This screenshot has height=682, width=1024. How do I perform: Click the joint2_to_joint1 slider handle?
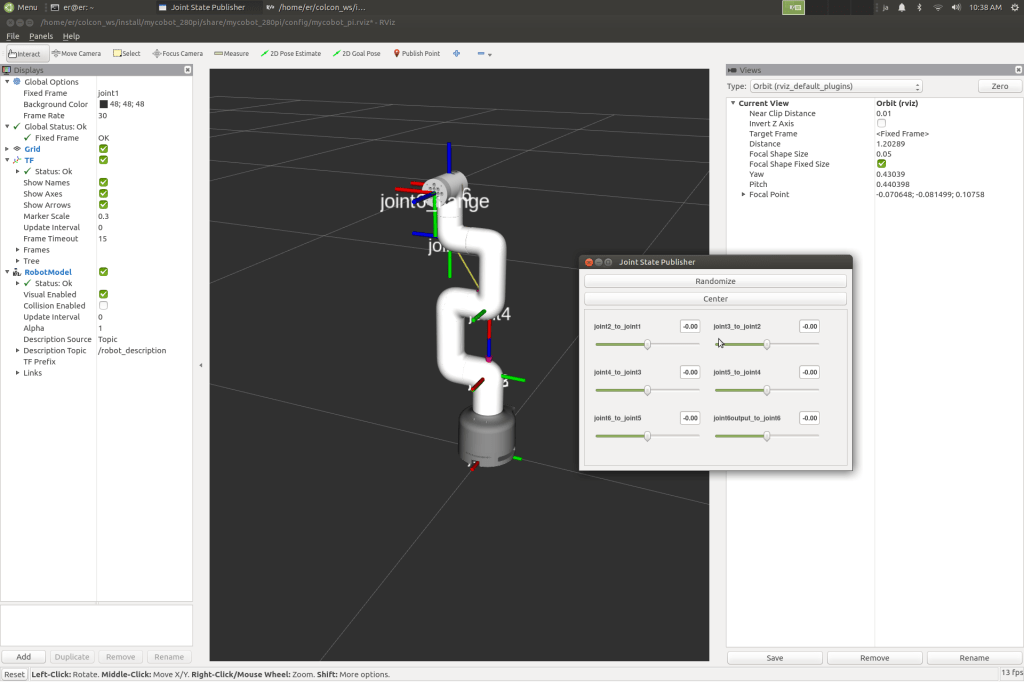(x=647, y=344)
